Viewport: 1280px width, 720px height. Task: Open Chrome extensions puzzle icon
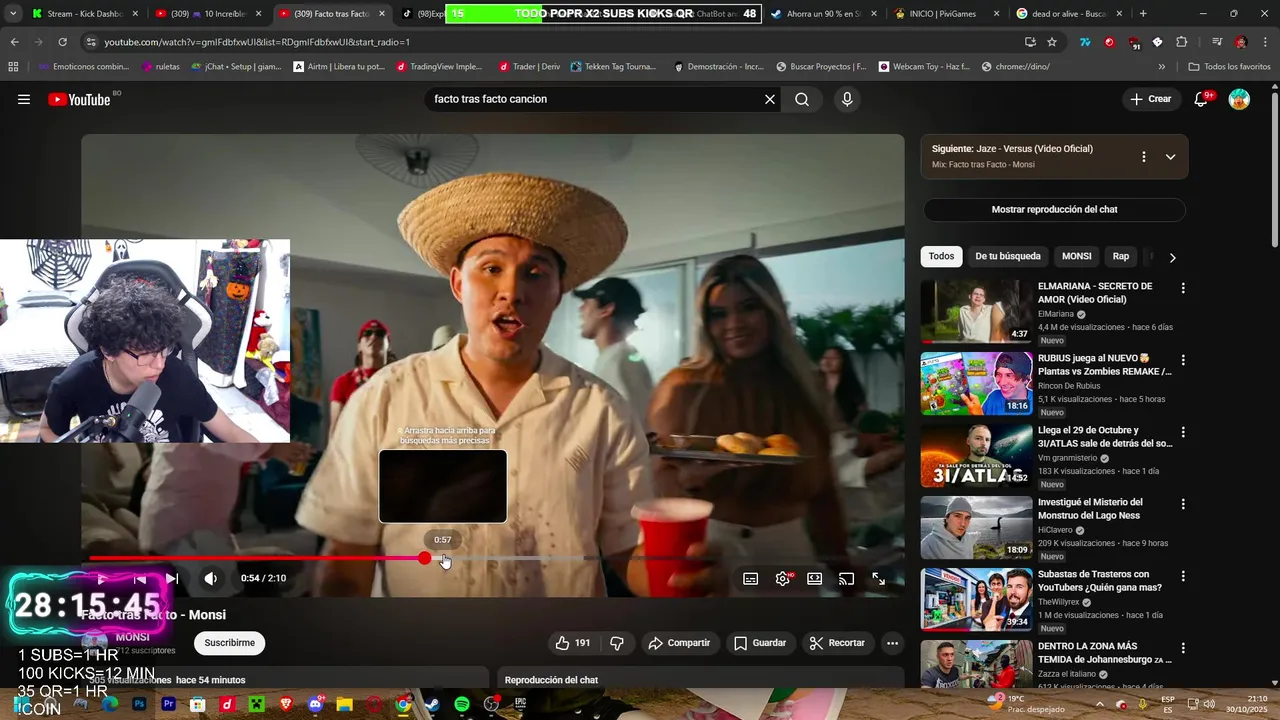[1182, 42]
